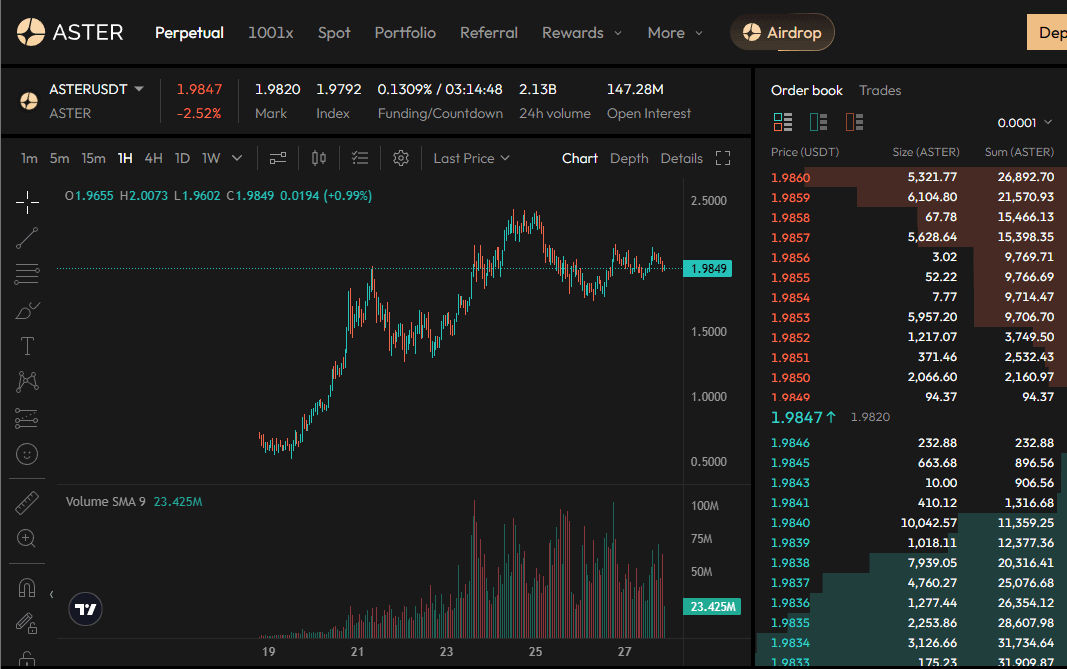The image size is (1067, 669).
Task: Open the ASTERUSDT pair selector dropdown
Action: coord(96,89)
